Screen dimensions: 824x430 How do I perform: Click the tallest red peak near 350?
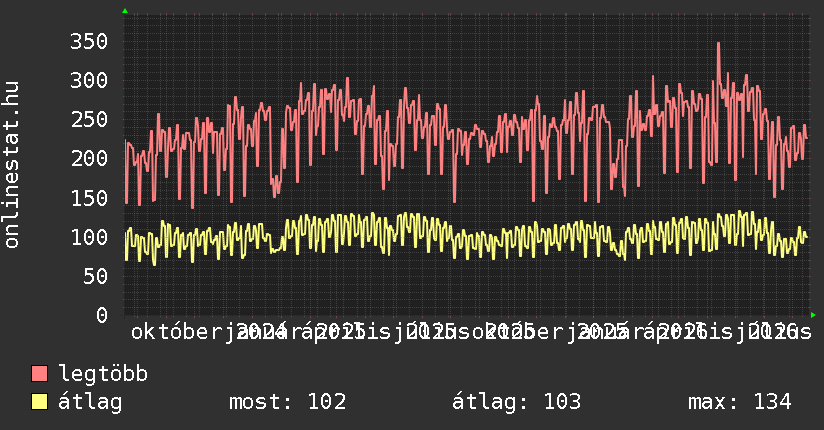tap(718, 44)
